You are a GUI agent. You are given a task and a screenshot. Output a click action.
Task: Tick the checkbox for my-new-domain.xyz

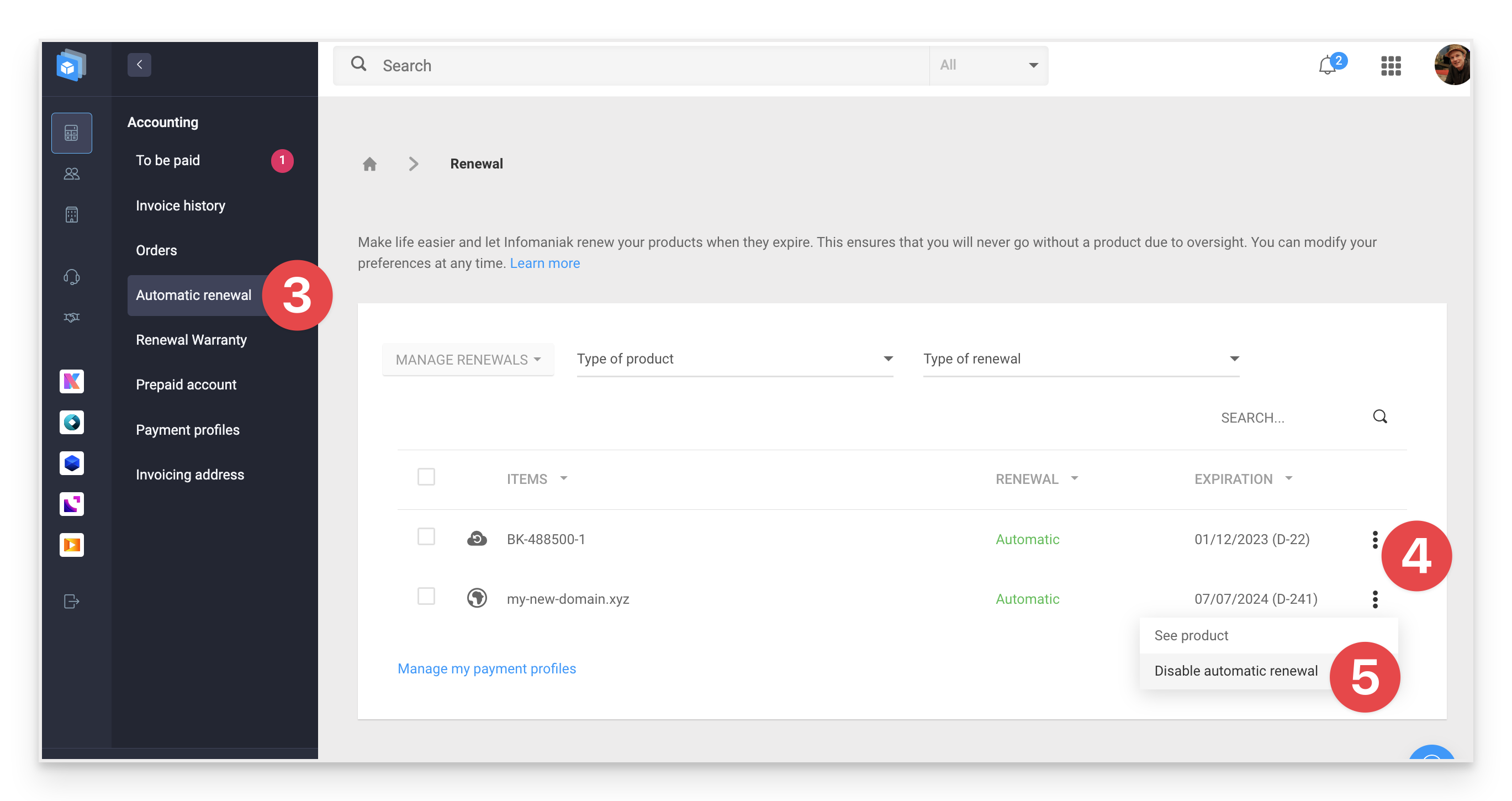pyautogui.click(x=426, y=597)
